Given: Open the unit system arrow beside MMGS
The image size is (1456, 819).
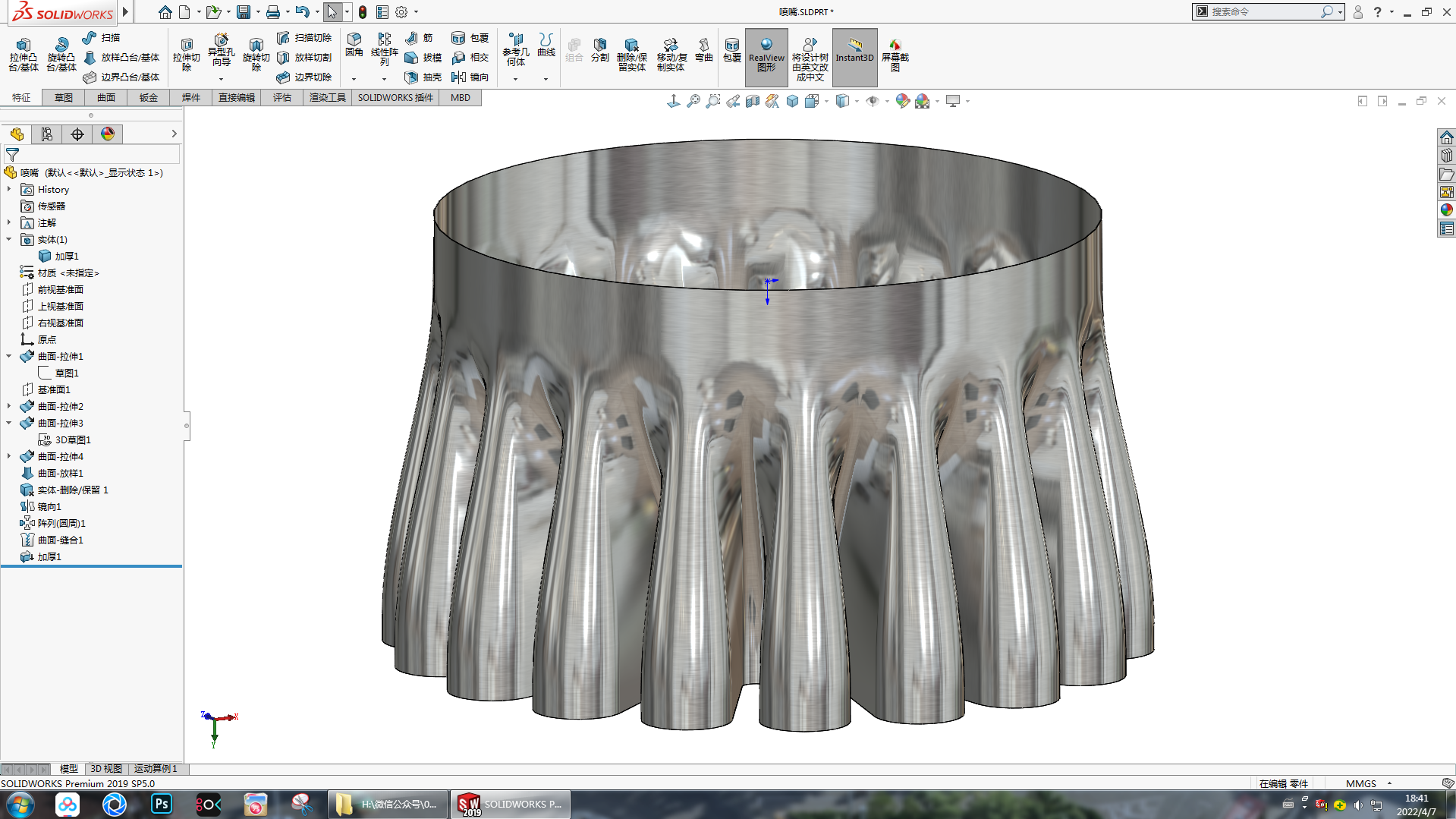Looking at the screenshot, I should (1389, 783).
